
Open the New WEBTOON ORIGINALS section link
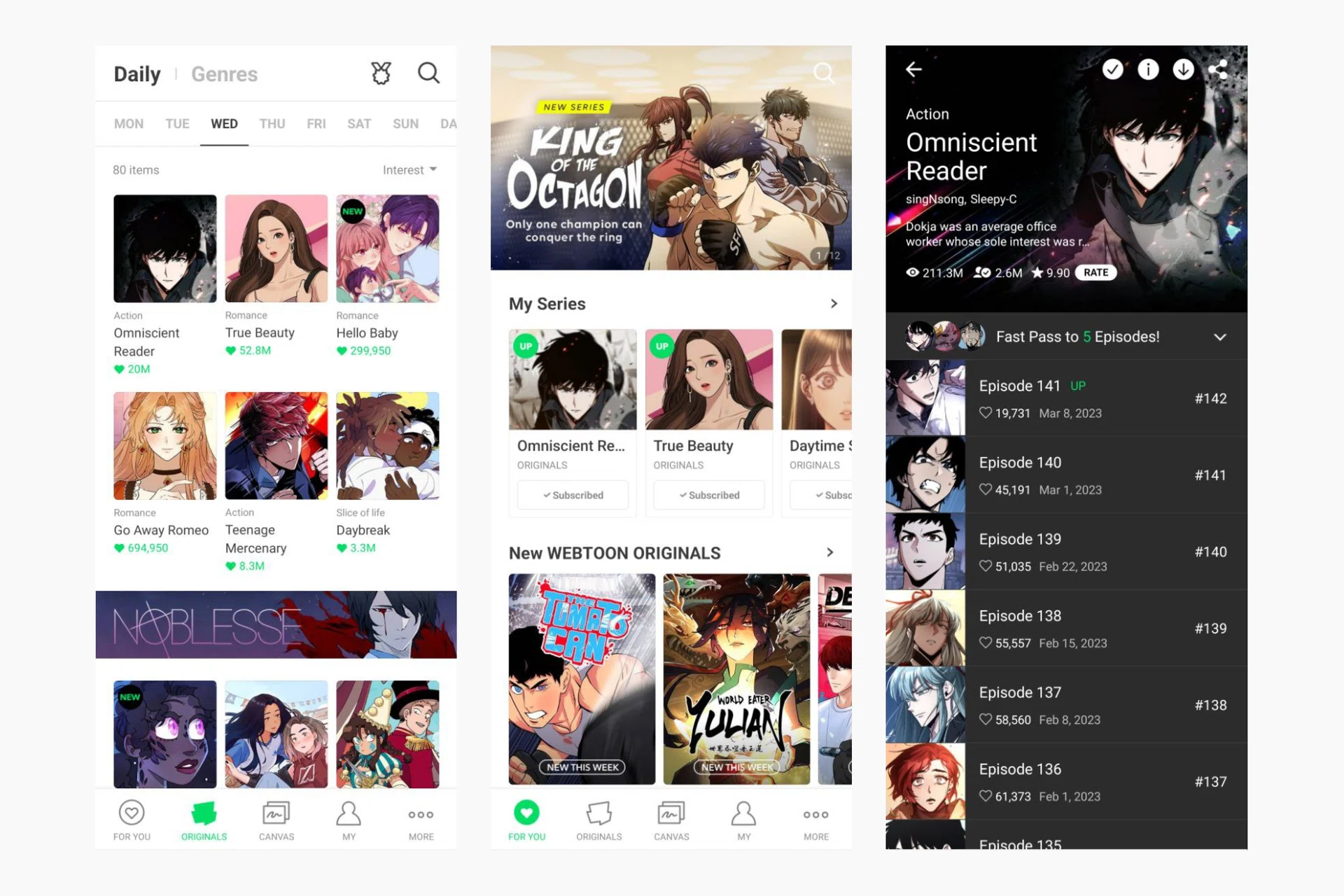click(829, 552)
